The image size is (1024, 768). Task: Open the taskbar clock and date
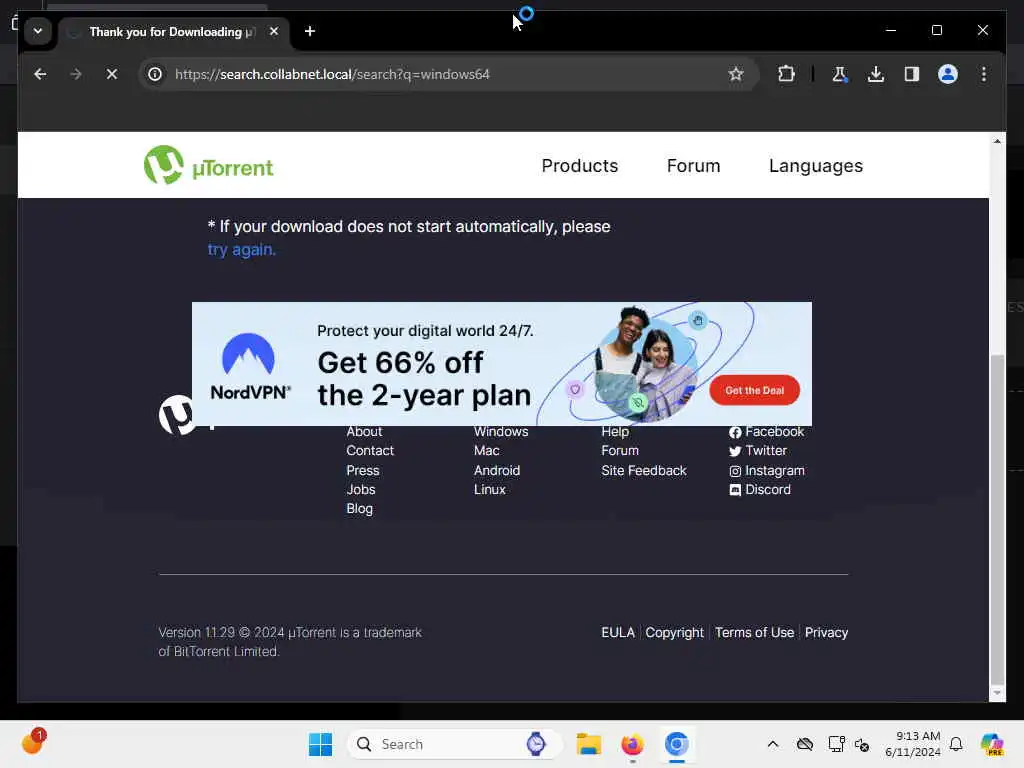(912, 744)
